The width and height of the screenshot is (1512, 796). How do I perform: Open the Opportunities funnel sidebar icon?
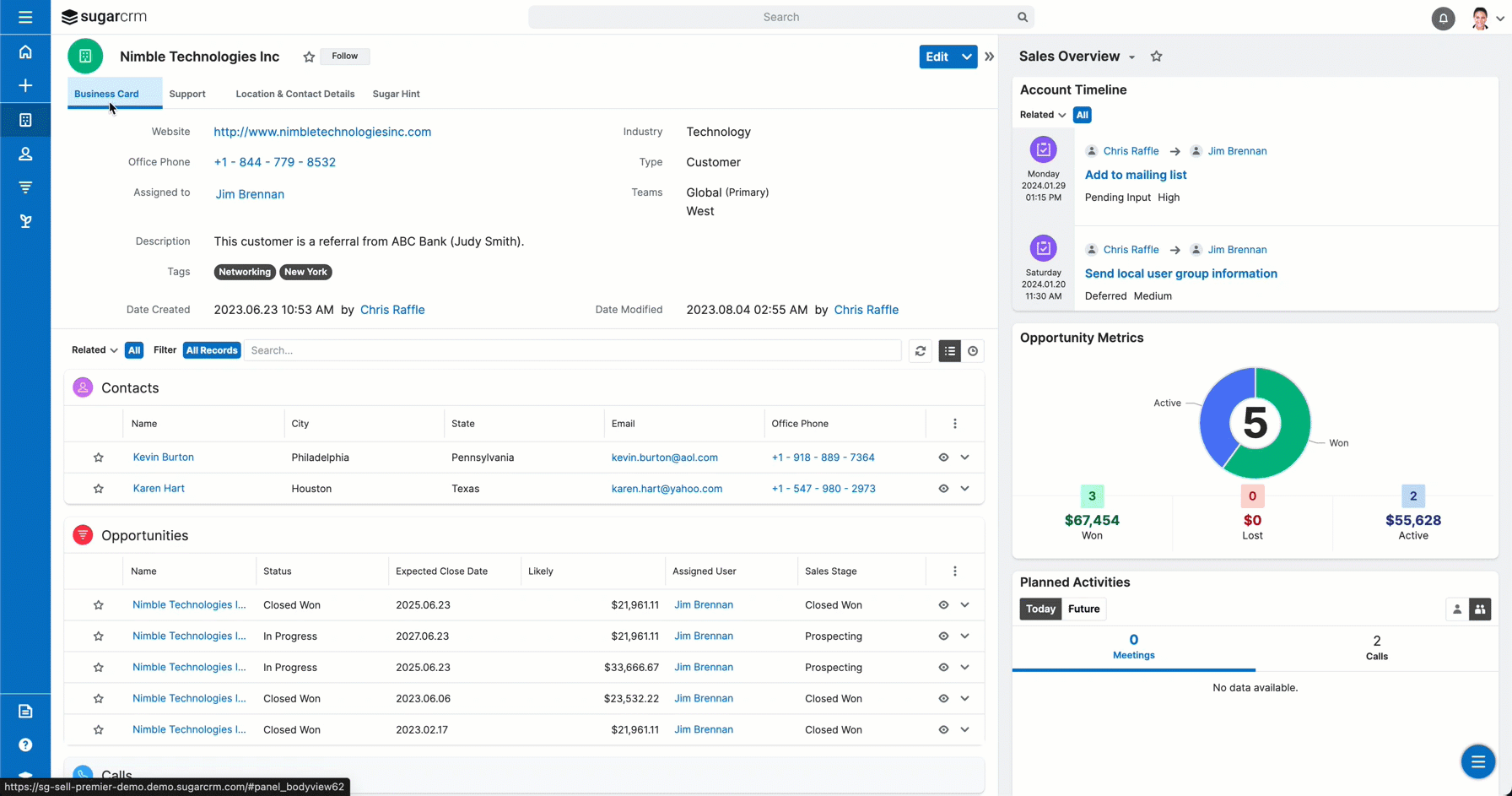(x=25, y=187)
